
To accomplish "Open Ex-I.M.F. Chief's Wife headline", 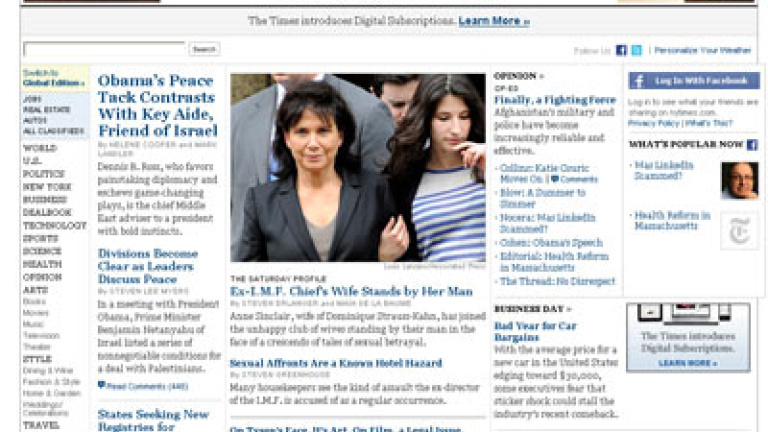I will click(x=351, y=291).
